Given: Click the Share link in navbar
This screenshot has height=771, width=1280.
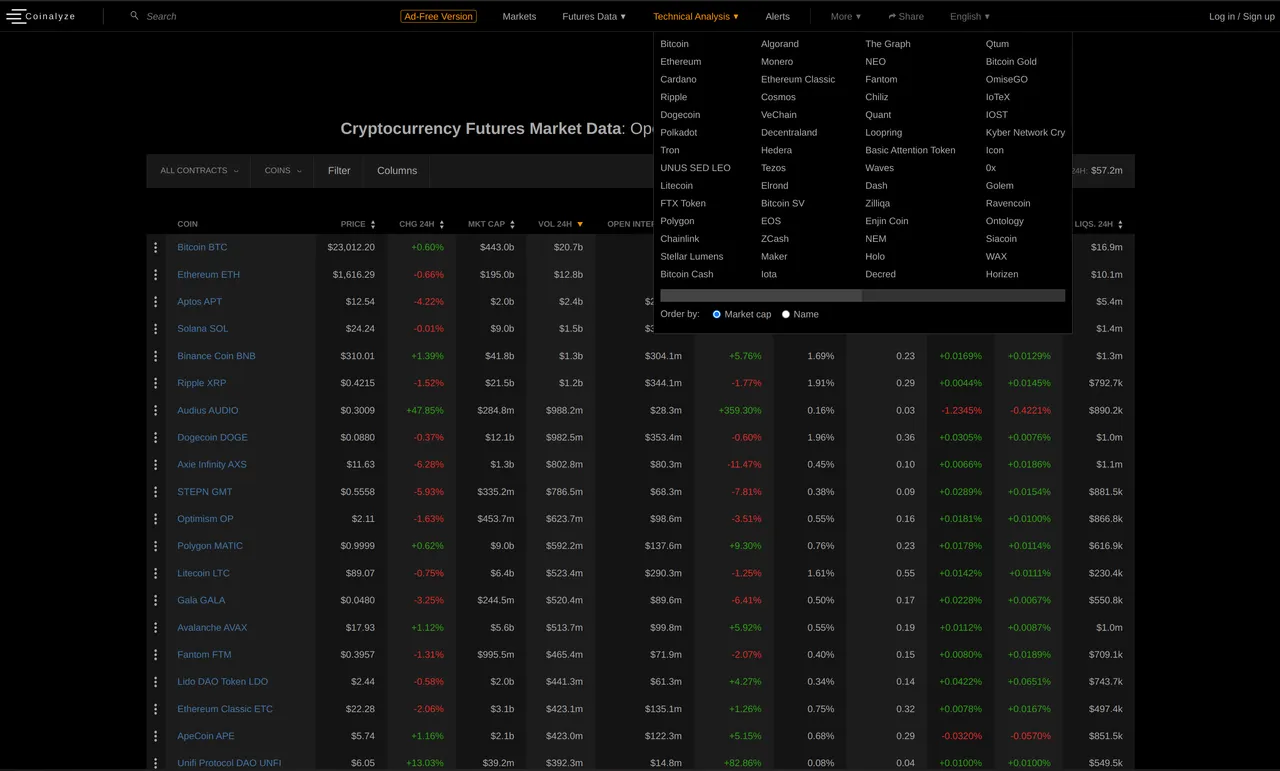Looking at the screenshot, I should [906, 16].
